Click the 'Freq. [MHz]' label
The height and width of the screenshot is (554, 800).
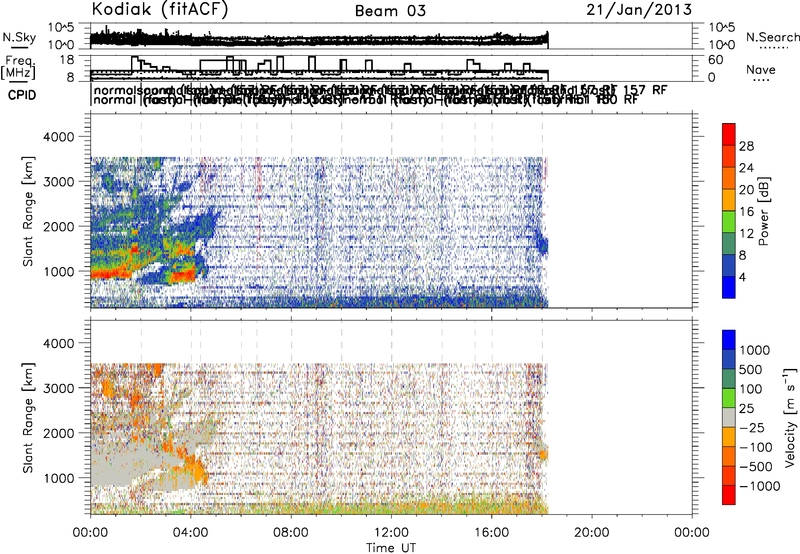pos(18,67)
